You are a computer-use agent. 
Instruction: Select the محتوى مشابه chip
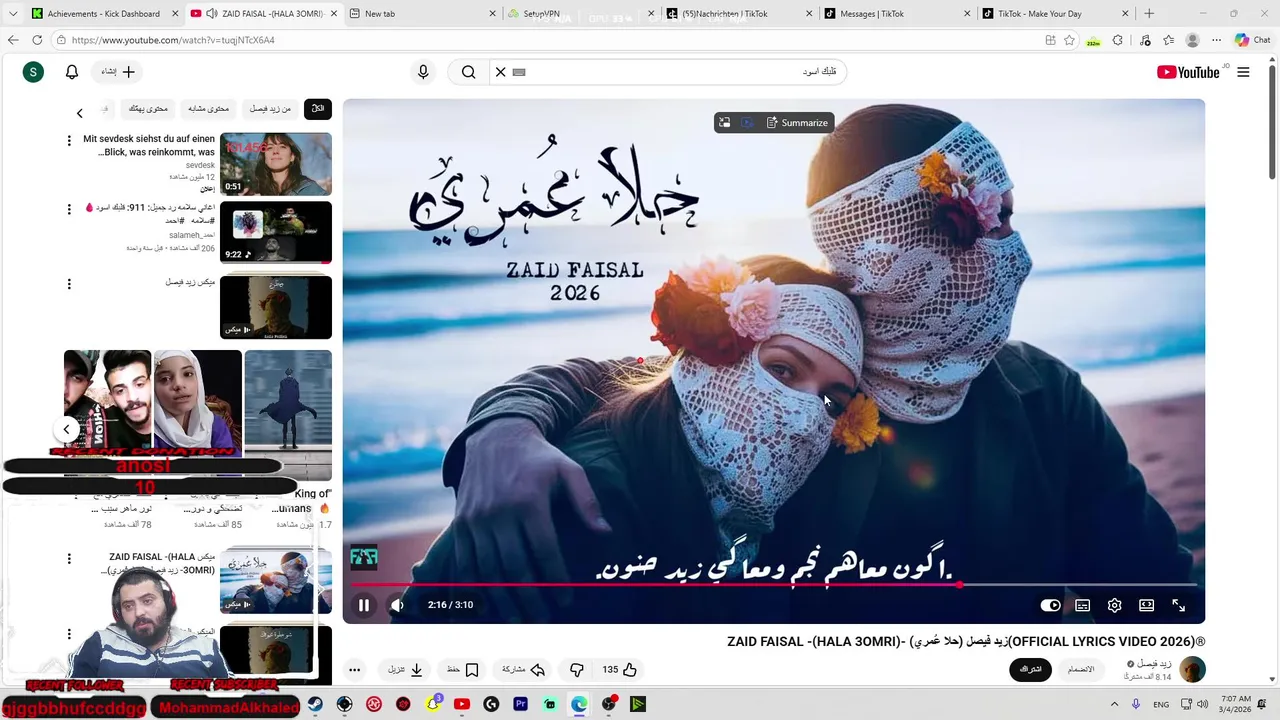(x=209, y=108)
